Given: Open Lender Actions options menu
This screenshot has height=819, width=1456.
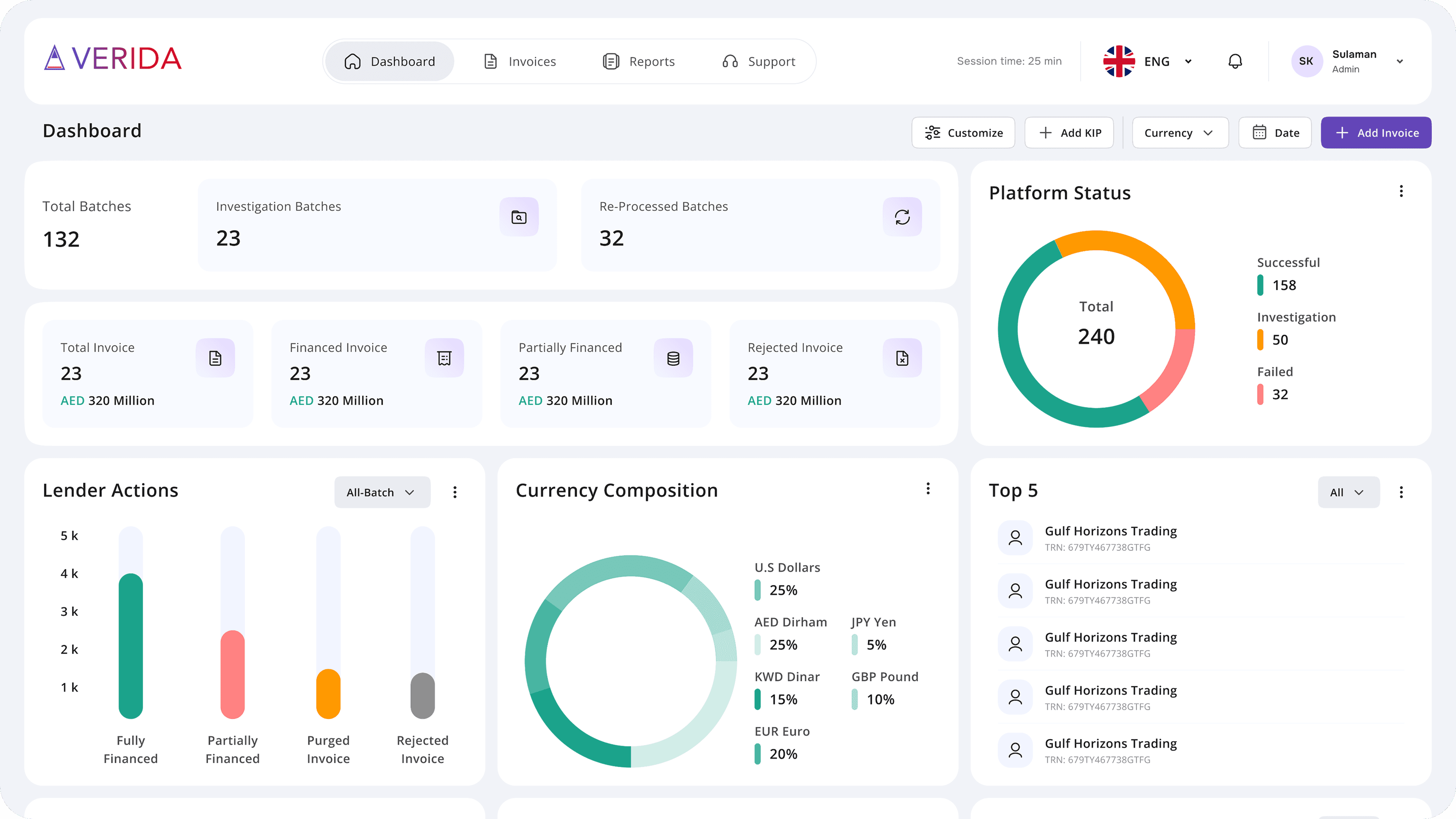Looking at the screenshot, I should click(x=454, y=492).
